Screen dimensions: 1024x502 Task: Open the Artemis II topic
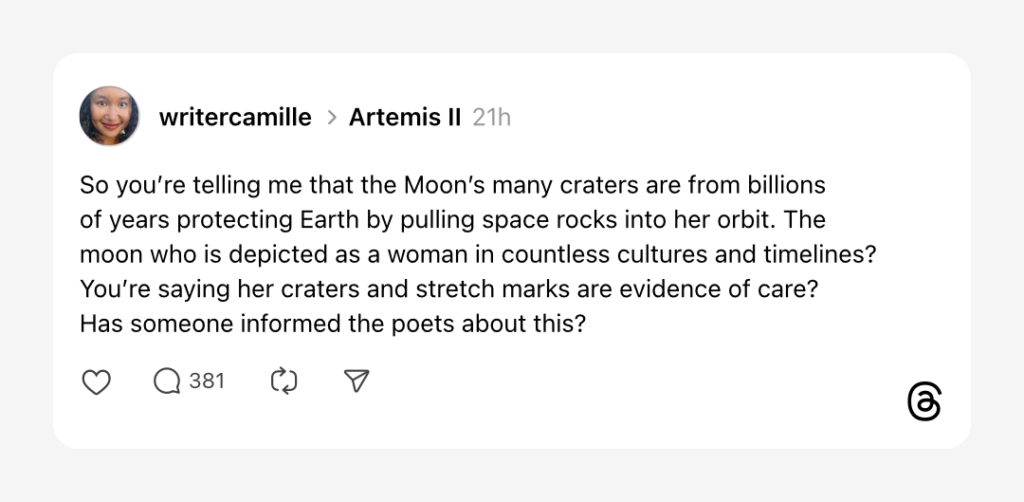(x=404, y=117)
